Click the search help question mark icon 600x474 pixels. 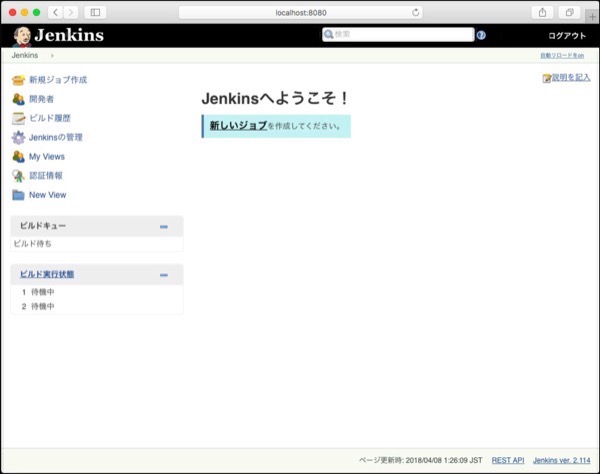481,35
